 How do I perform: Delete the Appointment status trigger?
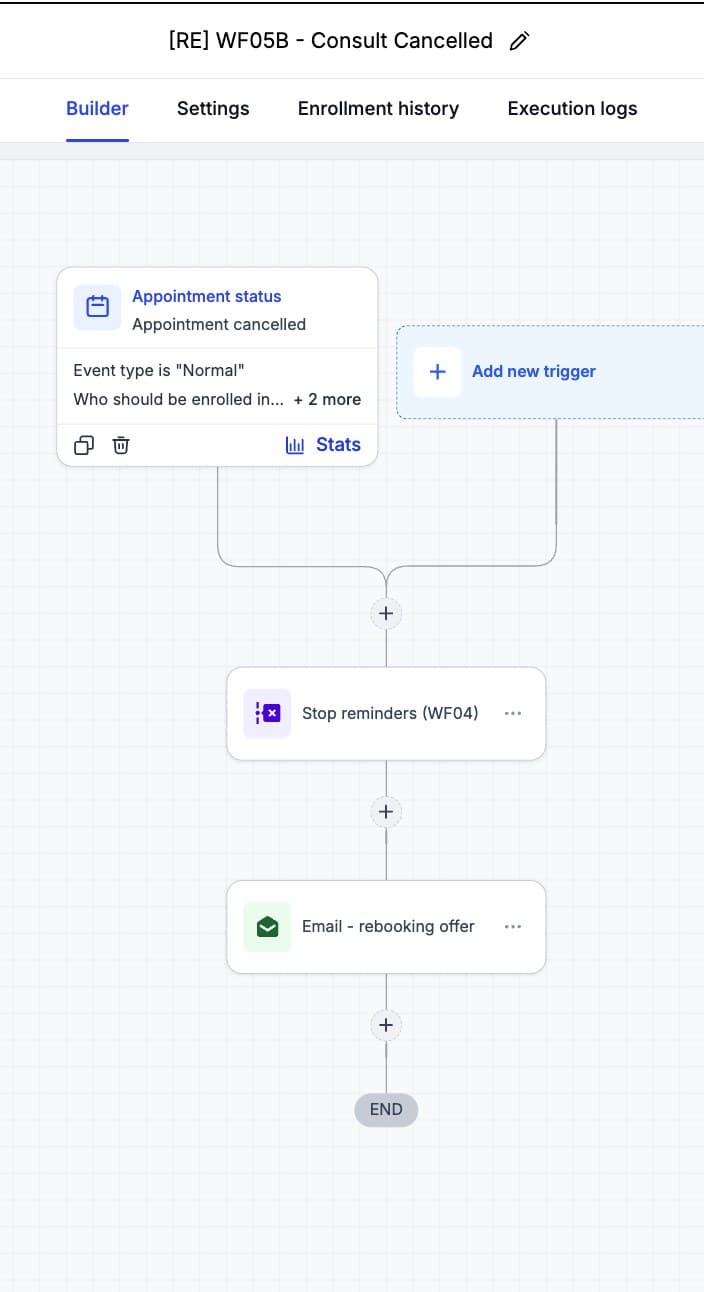coord(120,445)
